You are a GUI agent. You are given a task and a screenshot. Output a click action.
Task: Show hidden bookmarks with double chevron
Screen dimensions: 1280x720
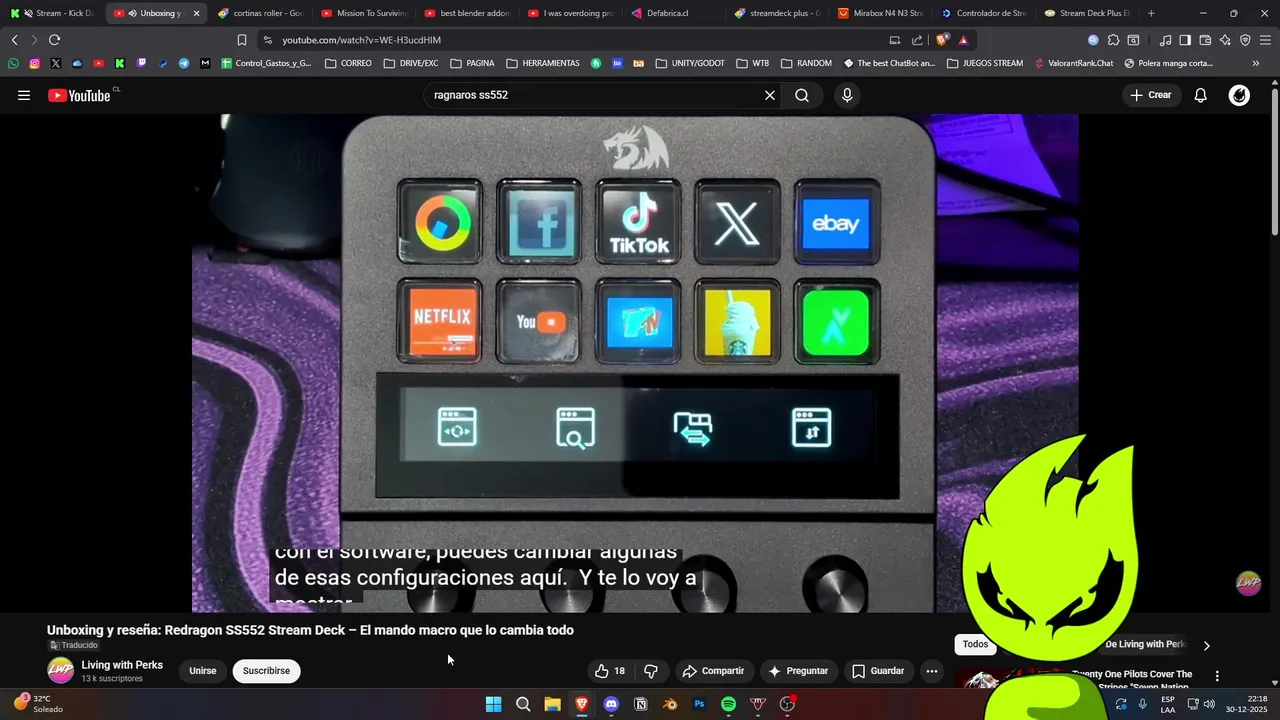(x=1256, y=63)
